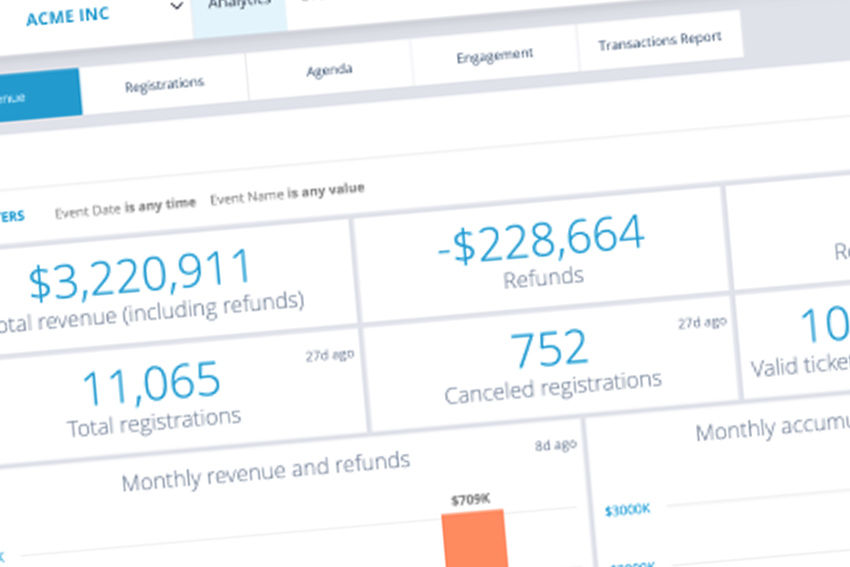Click the 8d ago label on Monthly revenue chart
The height and width of the screenshot is (567, 850).
pyautogui.click(x=556, y=446)
